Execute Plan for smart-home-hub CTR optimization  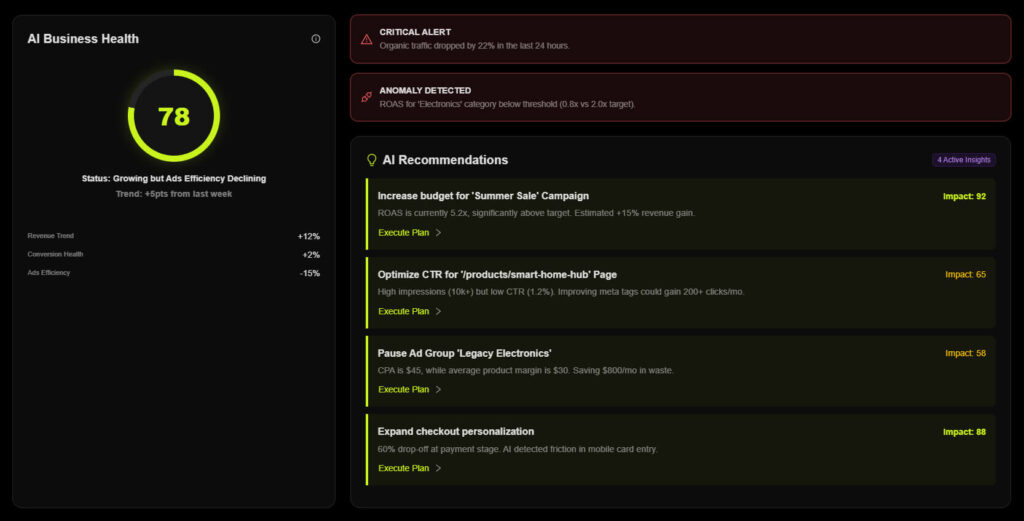tap(403, 311)
